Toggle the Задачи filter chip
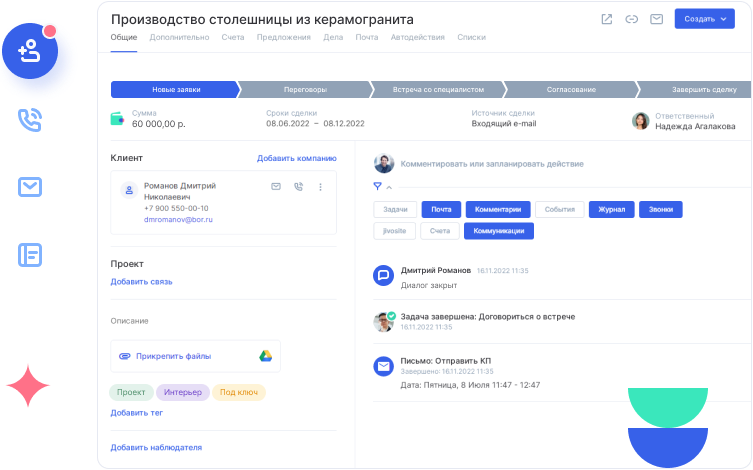This screenshot has height=470, width=753. pyautogui.click(x=395, y=210)
